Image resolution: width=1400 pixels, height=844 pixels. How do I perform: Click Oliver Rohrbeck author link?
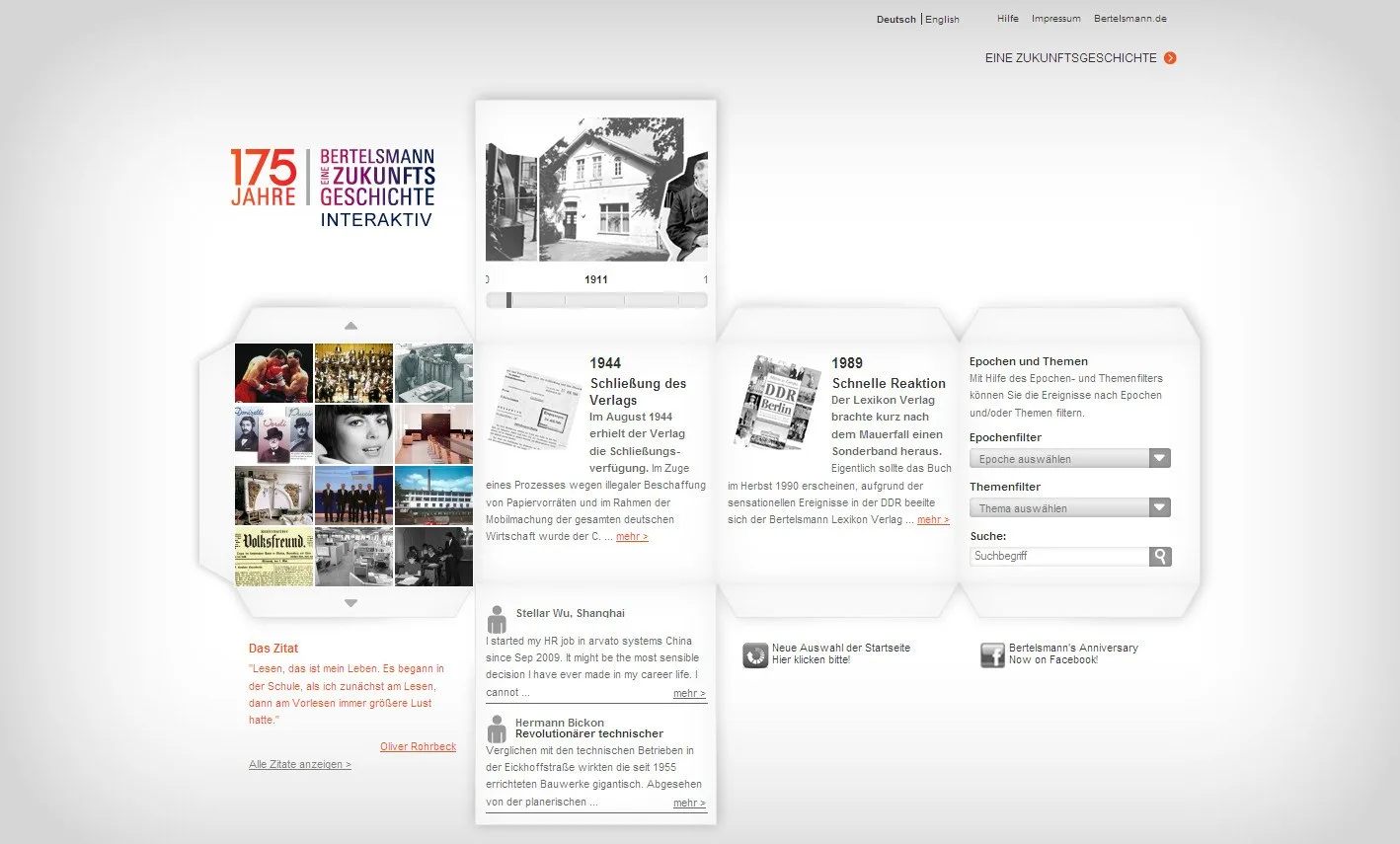point(418,747)
